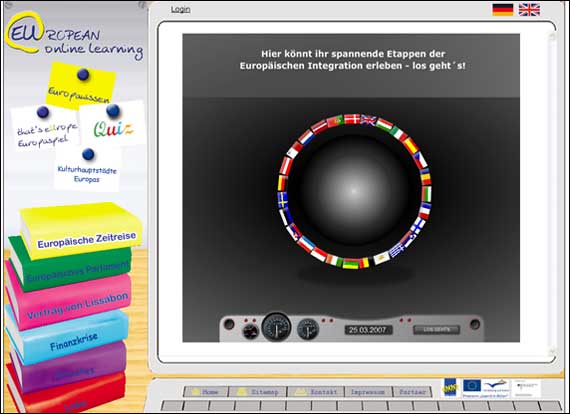This screenshot has height=414, width=570.
Task: Click the UK flag on the flag ring
Action: coord(368,120)
